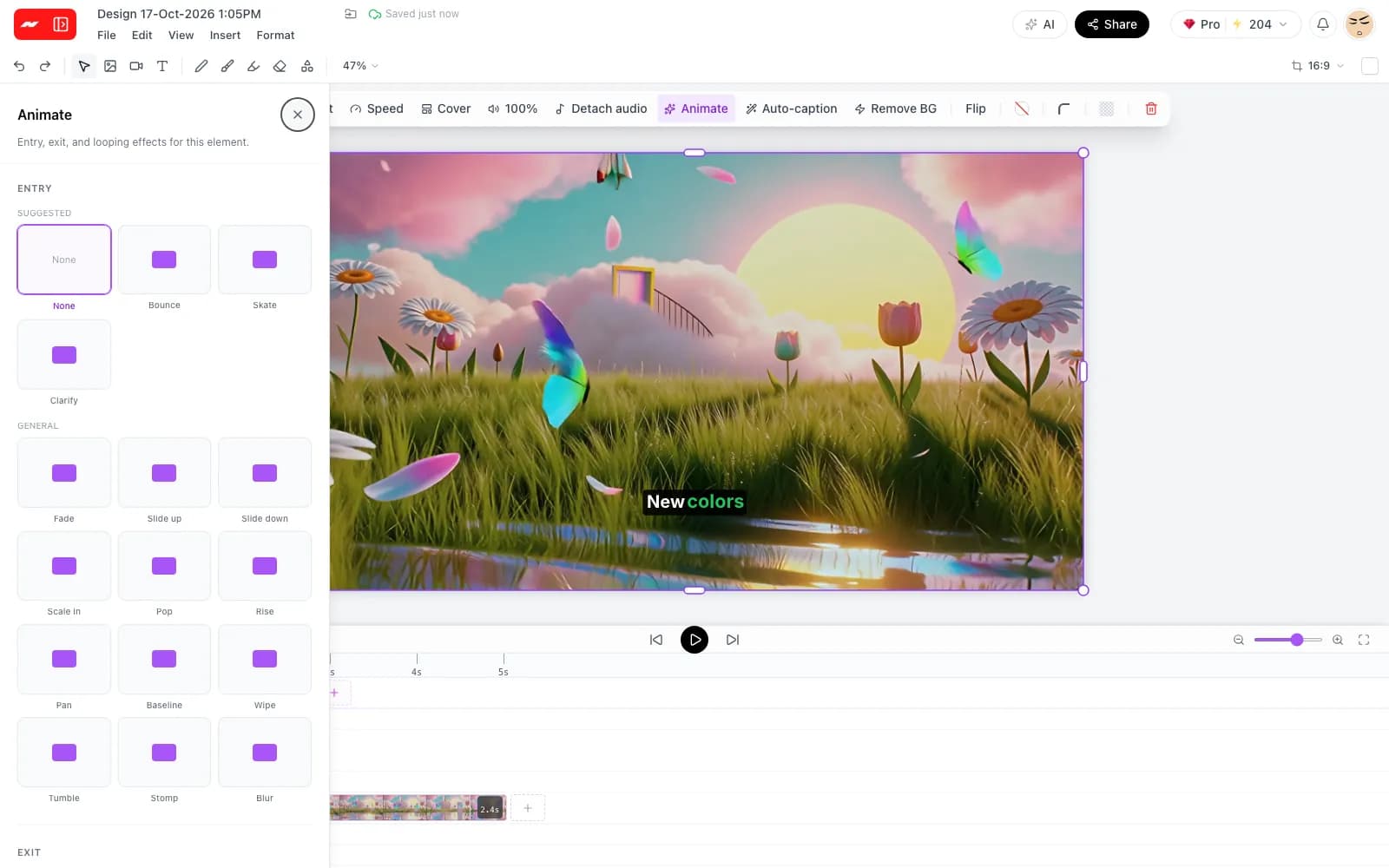1389x868 pixels.
Task: Open the File menu
Action: pos(107,36)
